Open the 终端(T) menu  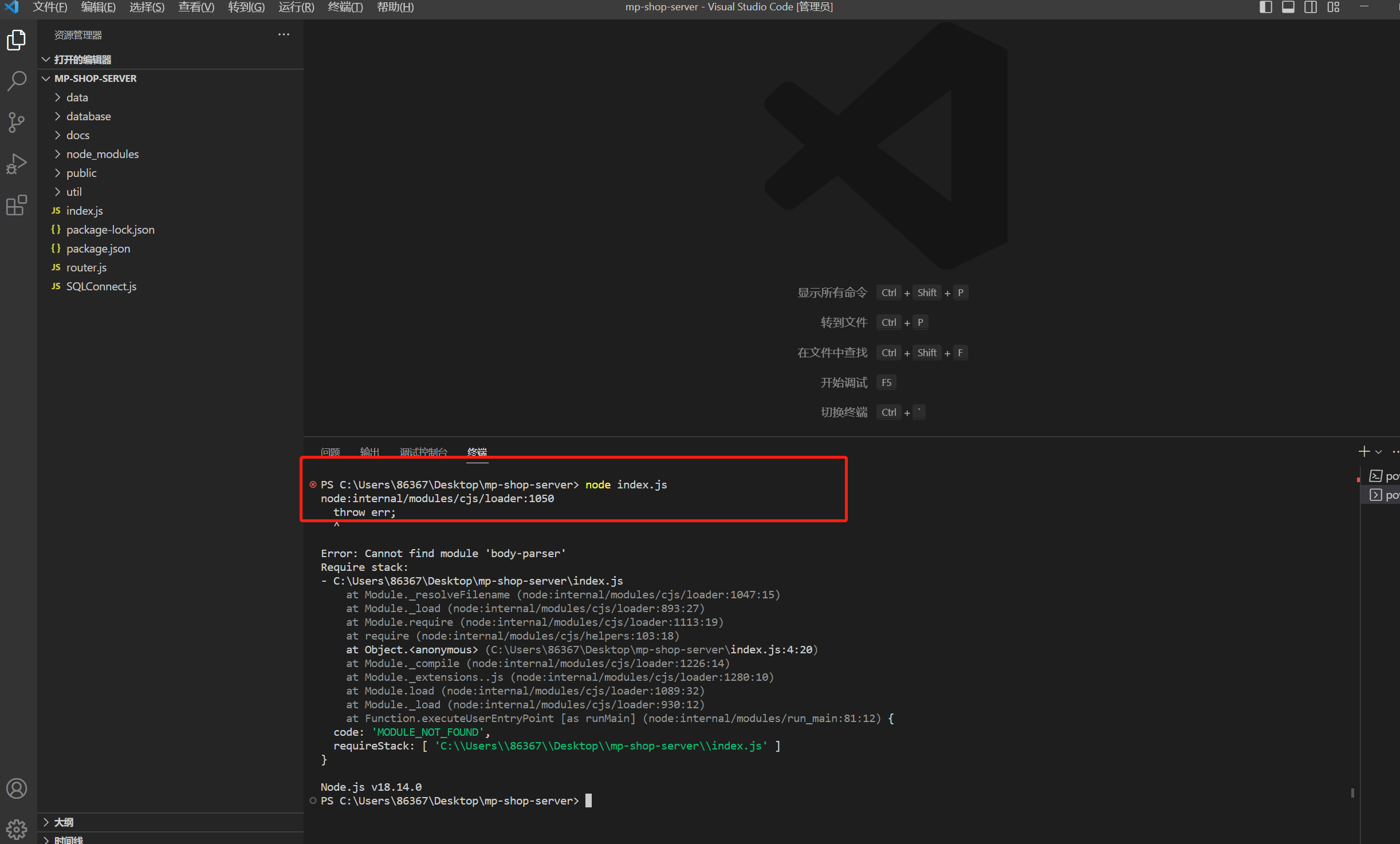click(345, 7)
